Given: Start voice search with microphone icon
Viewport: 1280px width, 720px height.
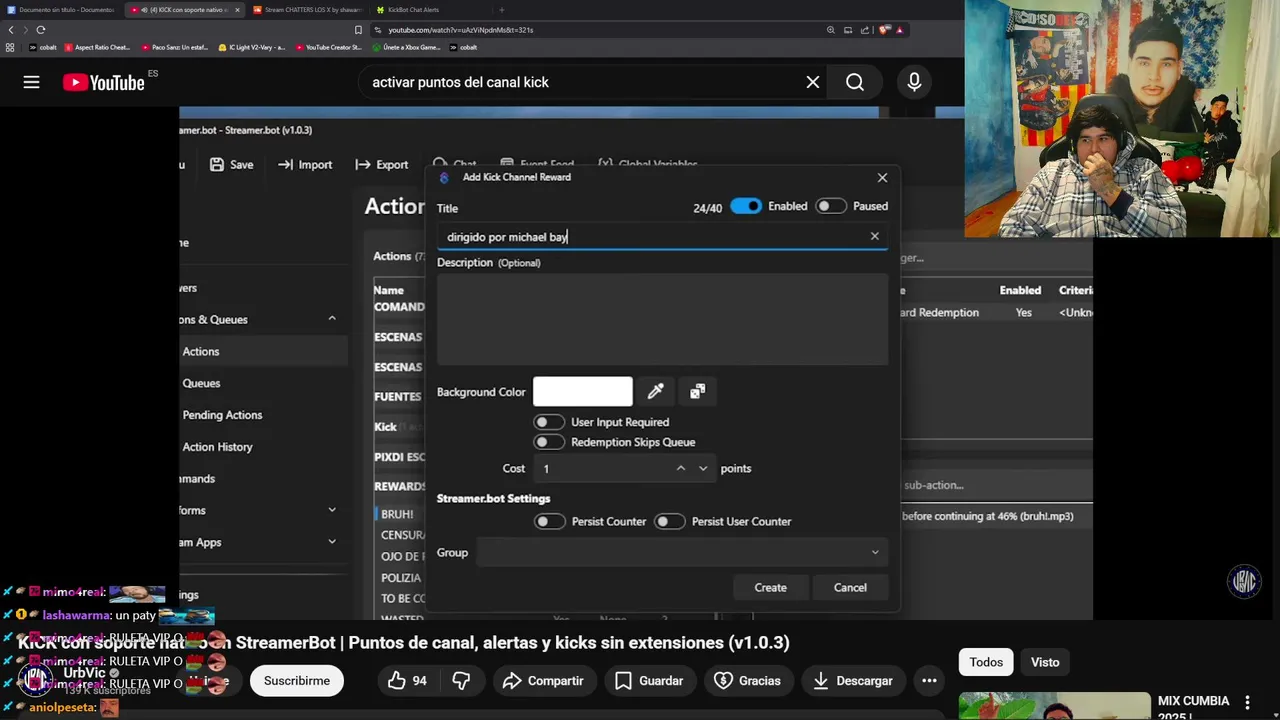Looking at the screenshot, I should (x=914, y=82).
